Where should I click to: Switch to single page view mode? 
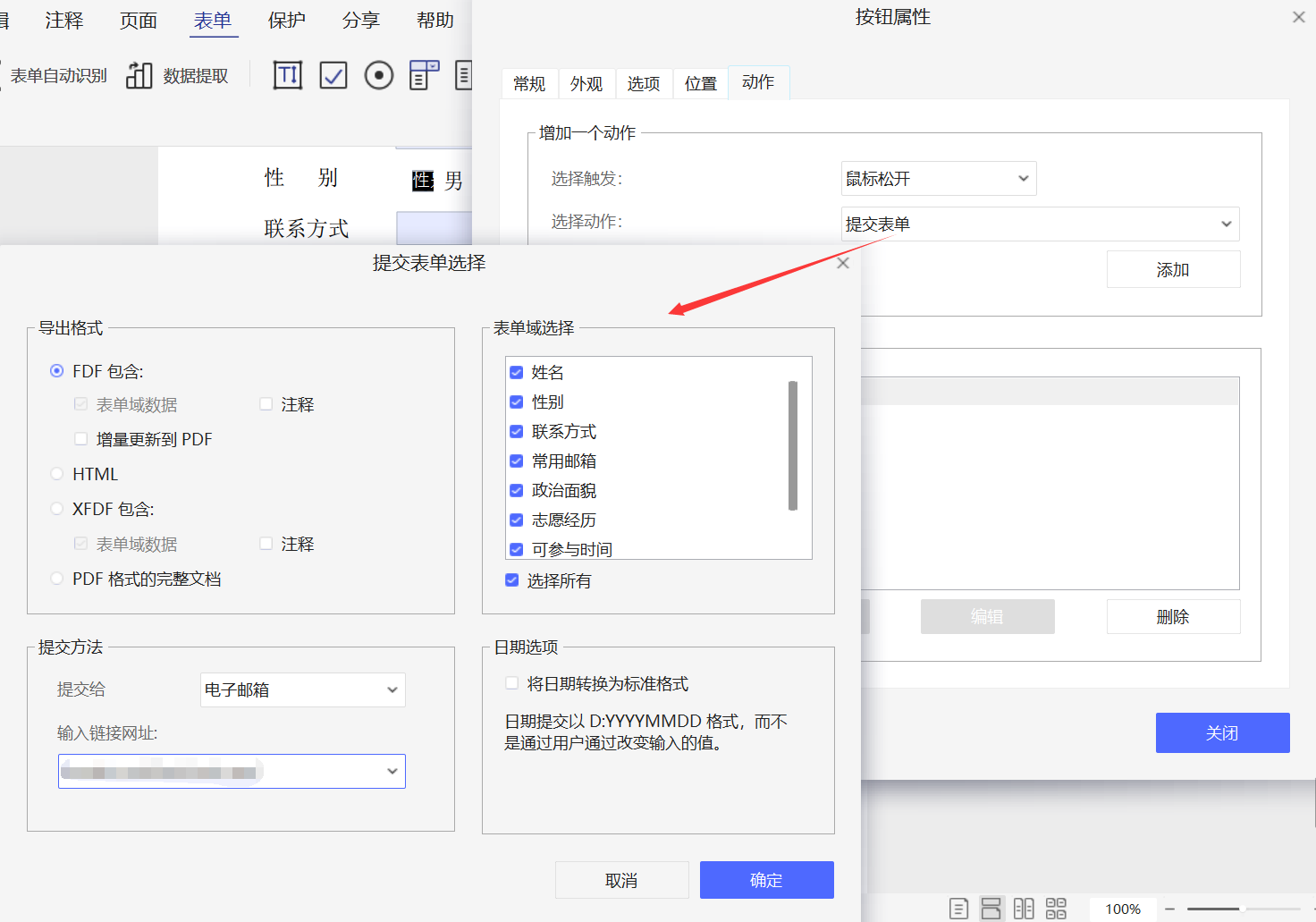click(x=959, y=908)
